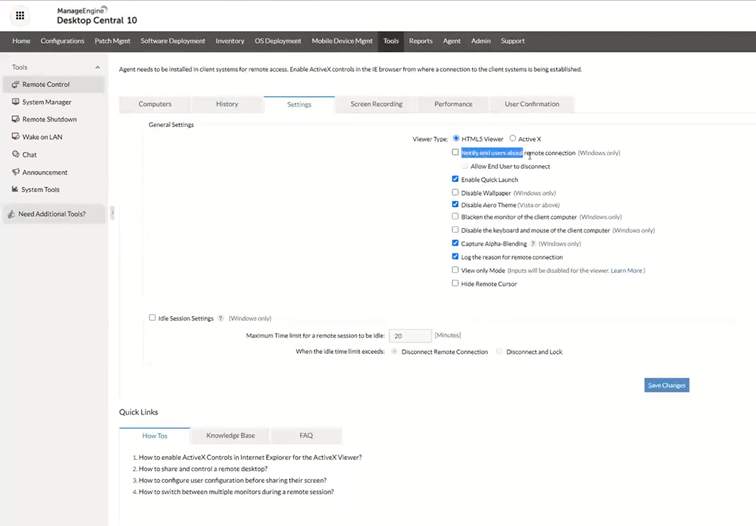Open the OS Deployment menu

point(278,41)
